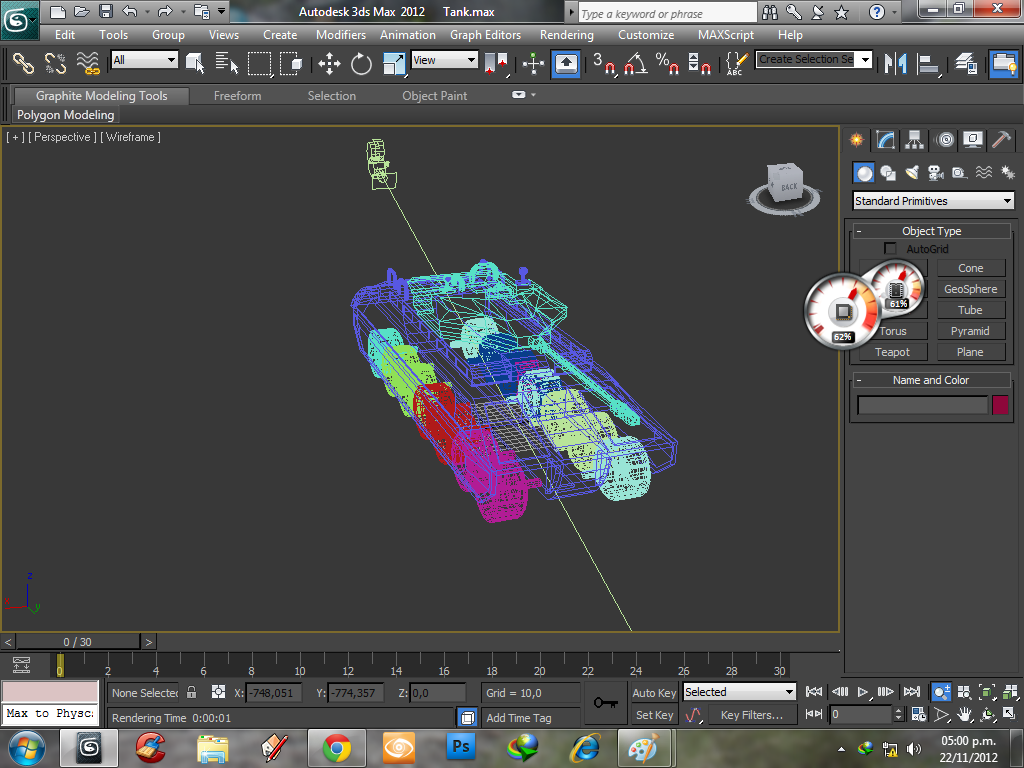Image resolution: width=1024 pixels, height=768 pixels.
Task: Open the Motion command panel tab
Action: click(944, 140)
